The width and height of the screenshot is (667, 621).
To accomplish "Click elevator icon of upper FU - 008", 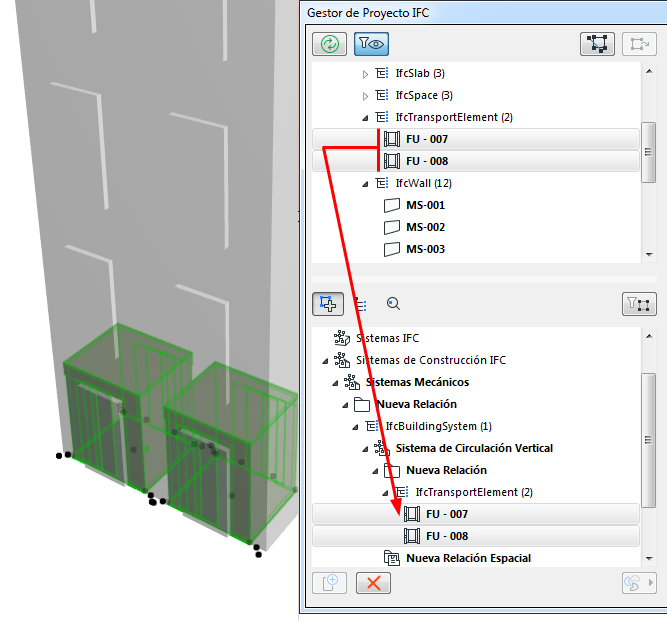I will pos(392,161).
